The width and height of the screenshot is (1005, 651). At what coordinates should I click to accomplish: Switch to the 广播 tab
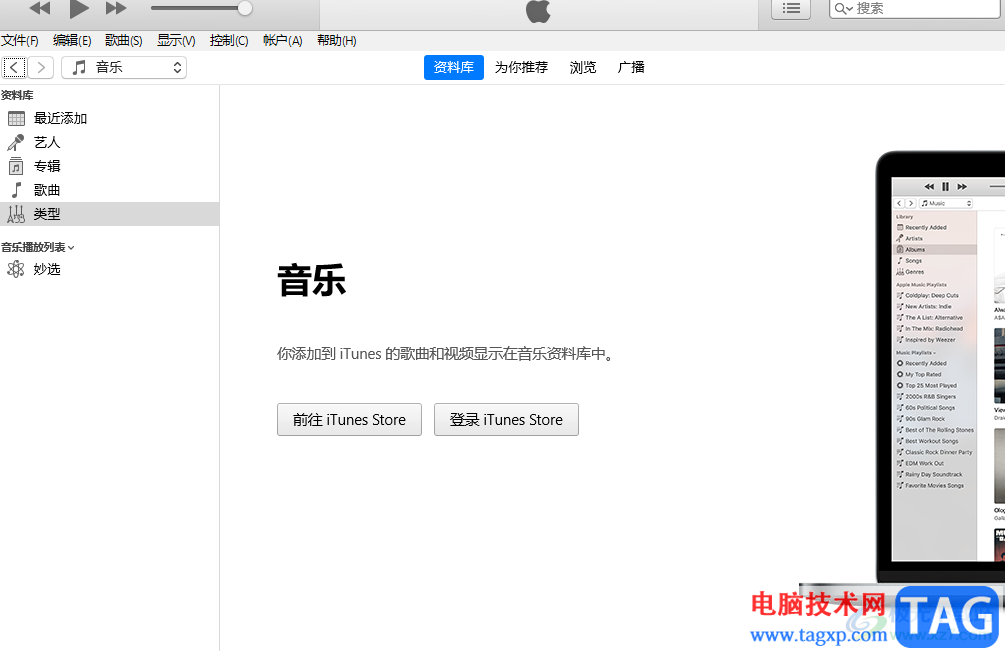[631, 67]
